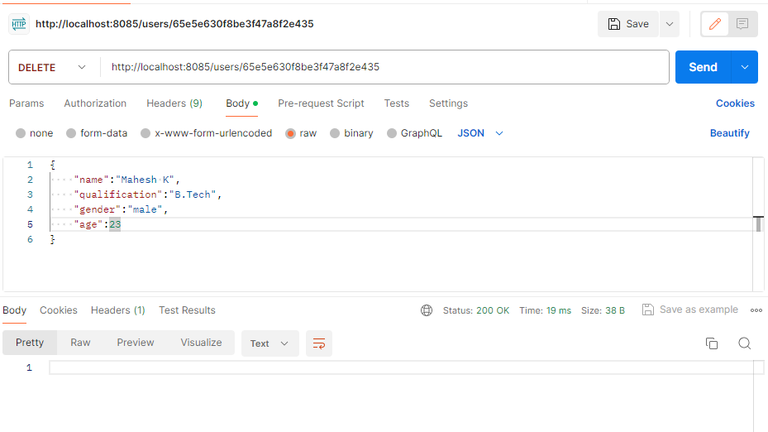
Task: Choose the binary body option
Action: tap(335, 133)
